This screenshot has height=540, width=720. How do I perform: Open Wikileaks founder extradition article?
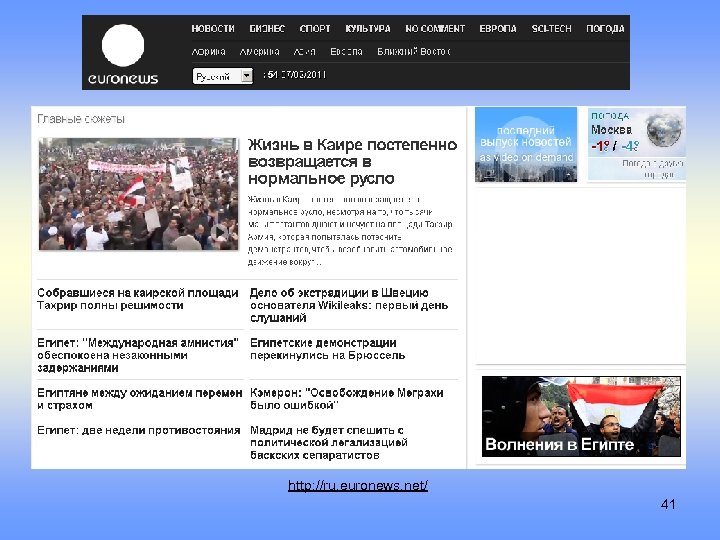(349, 305)
